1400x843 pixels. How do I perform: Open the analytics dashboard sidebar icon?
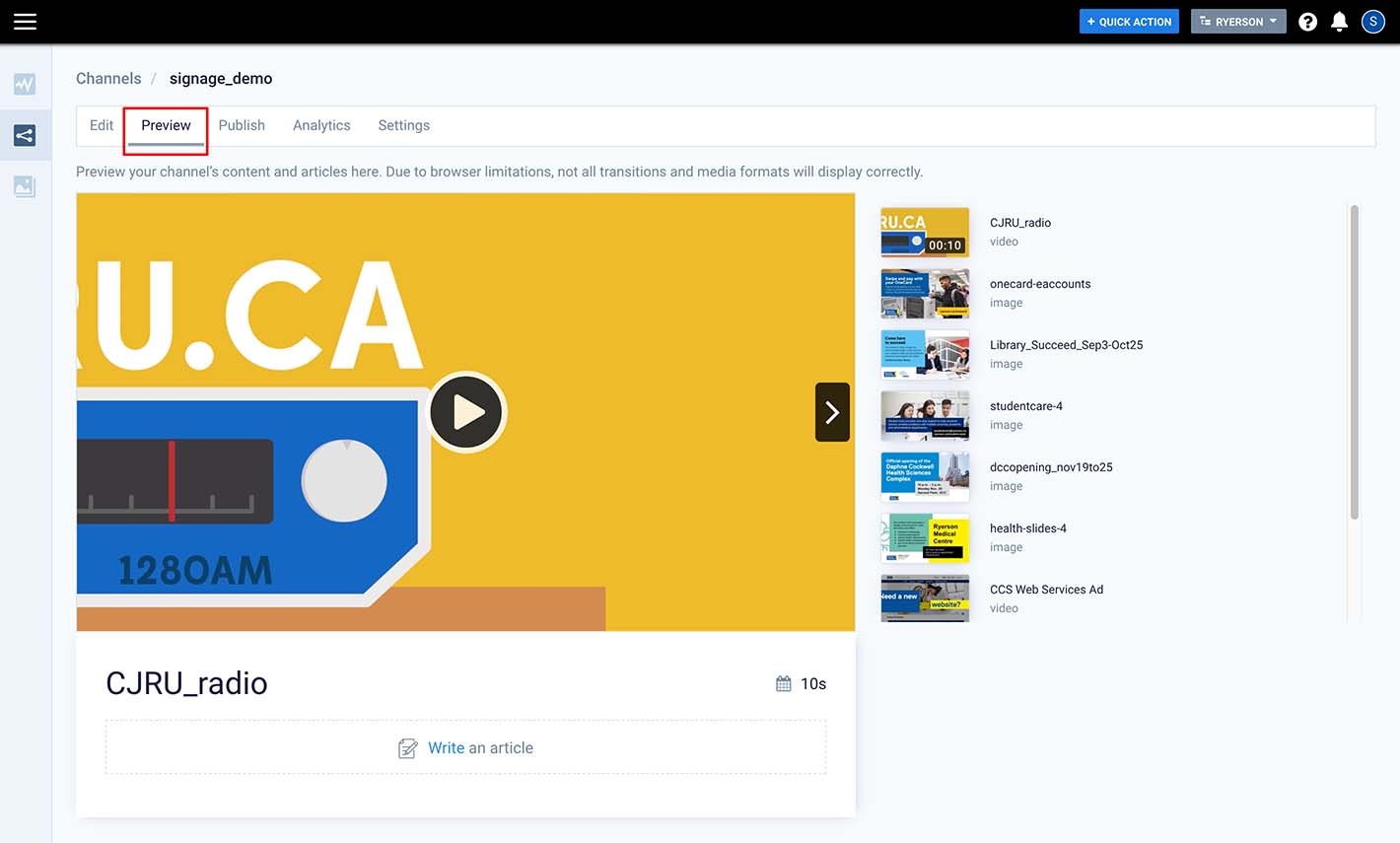[x=25, y=85]
